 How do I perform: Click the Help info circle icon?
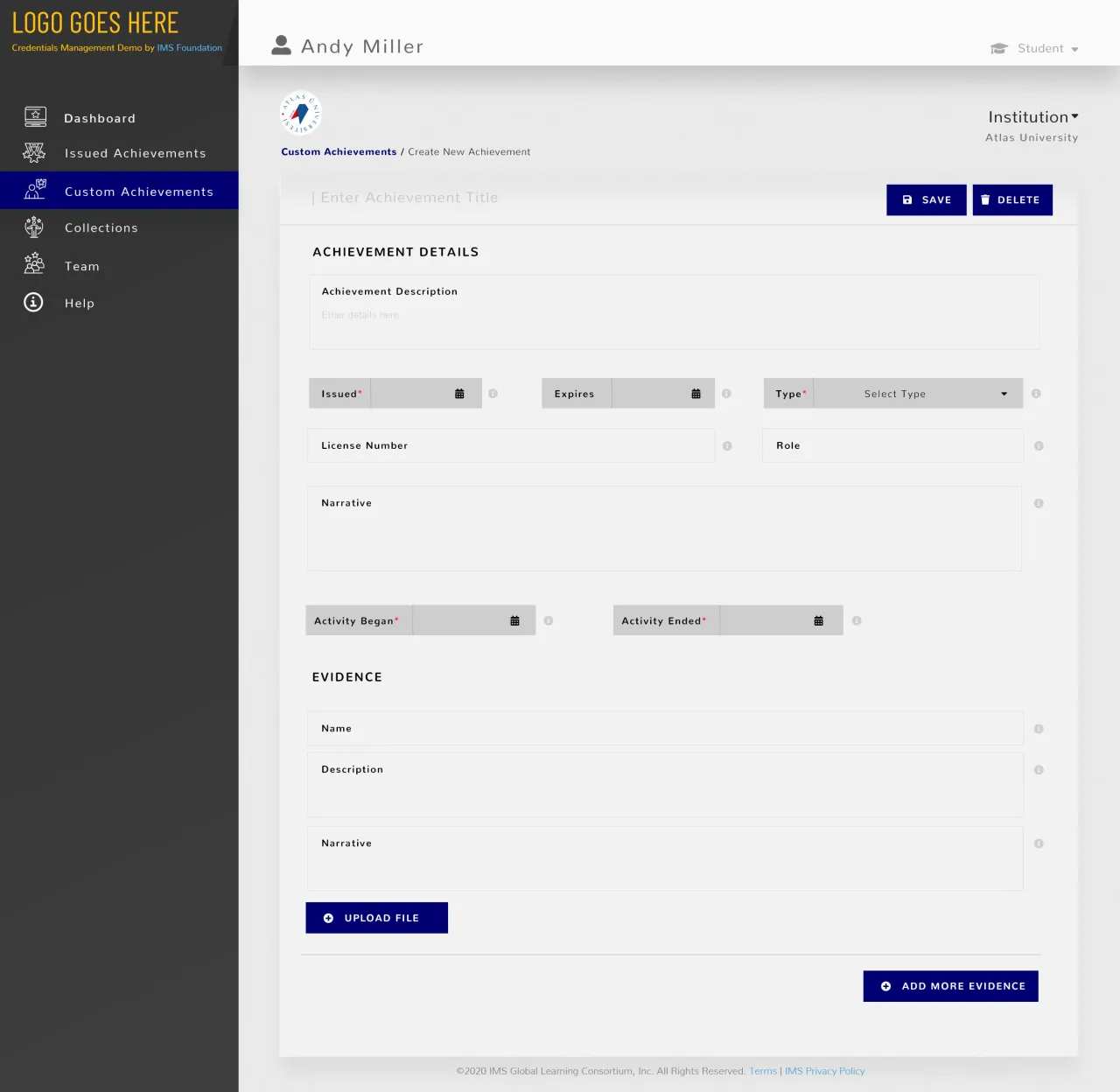33,302
